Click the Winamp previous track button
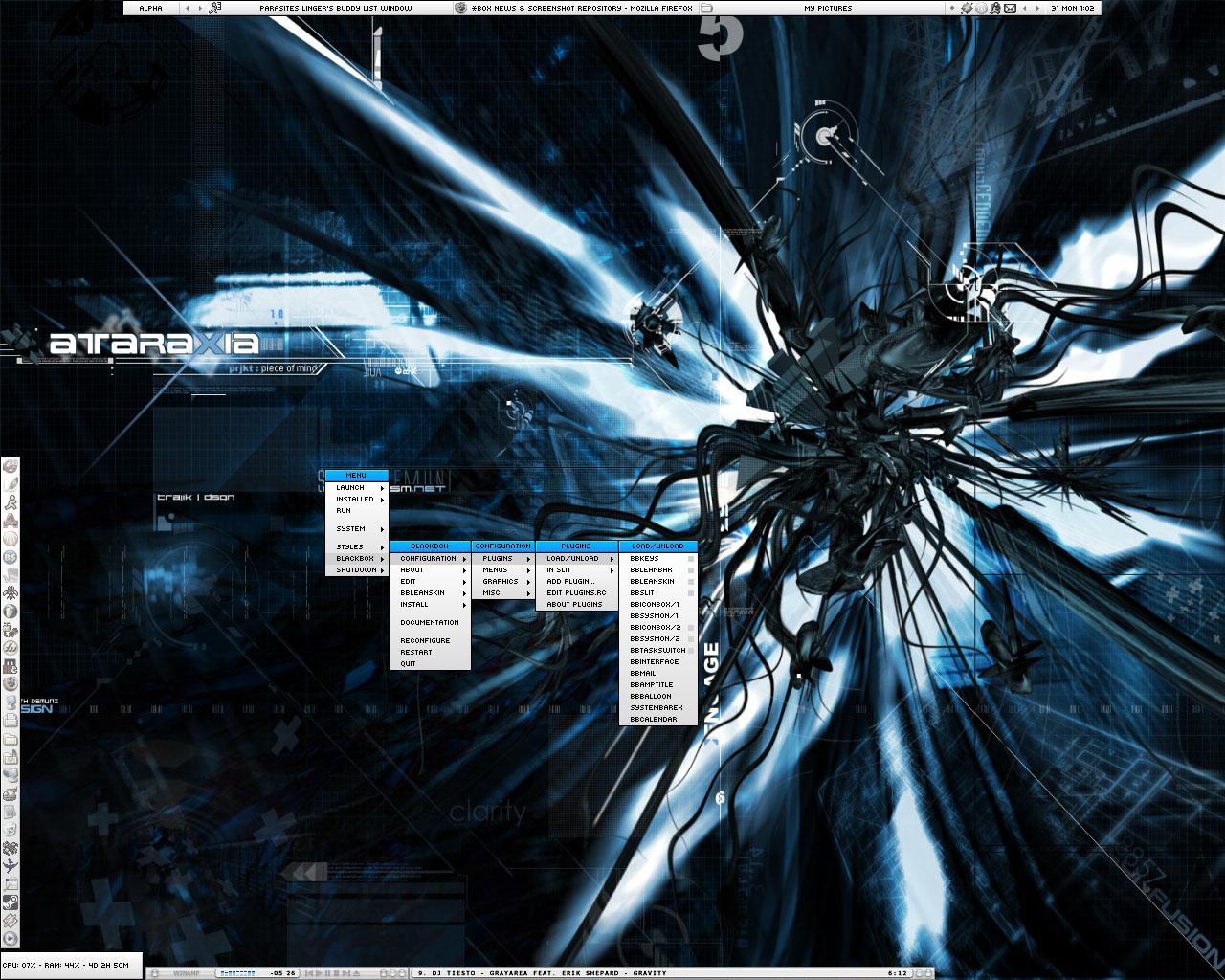 coord(309,973)
